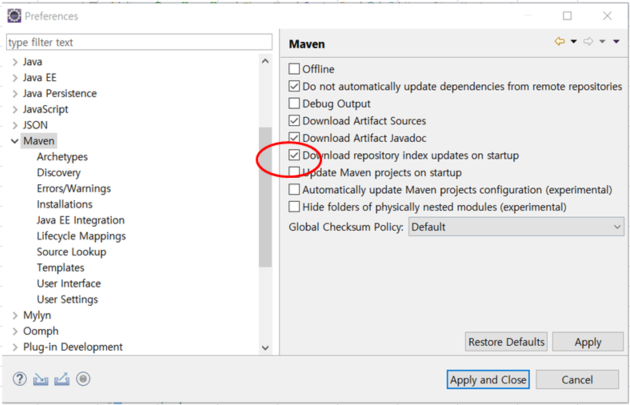Click the type filter text field
Screen dimensions: 630x405
pos(139,42)
